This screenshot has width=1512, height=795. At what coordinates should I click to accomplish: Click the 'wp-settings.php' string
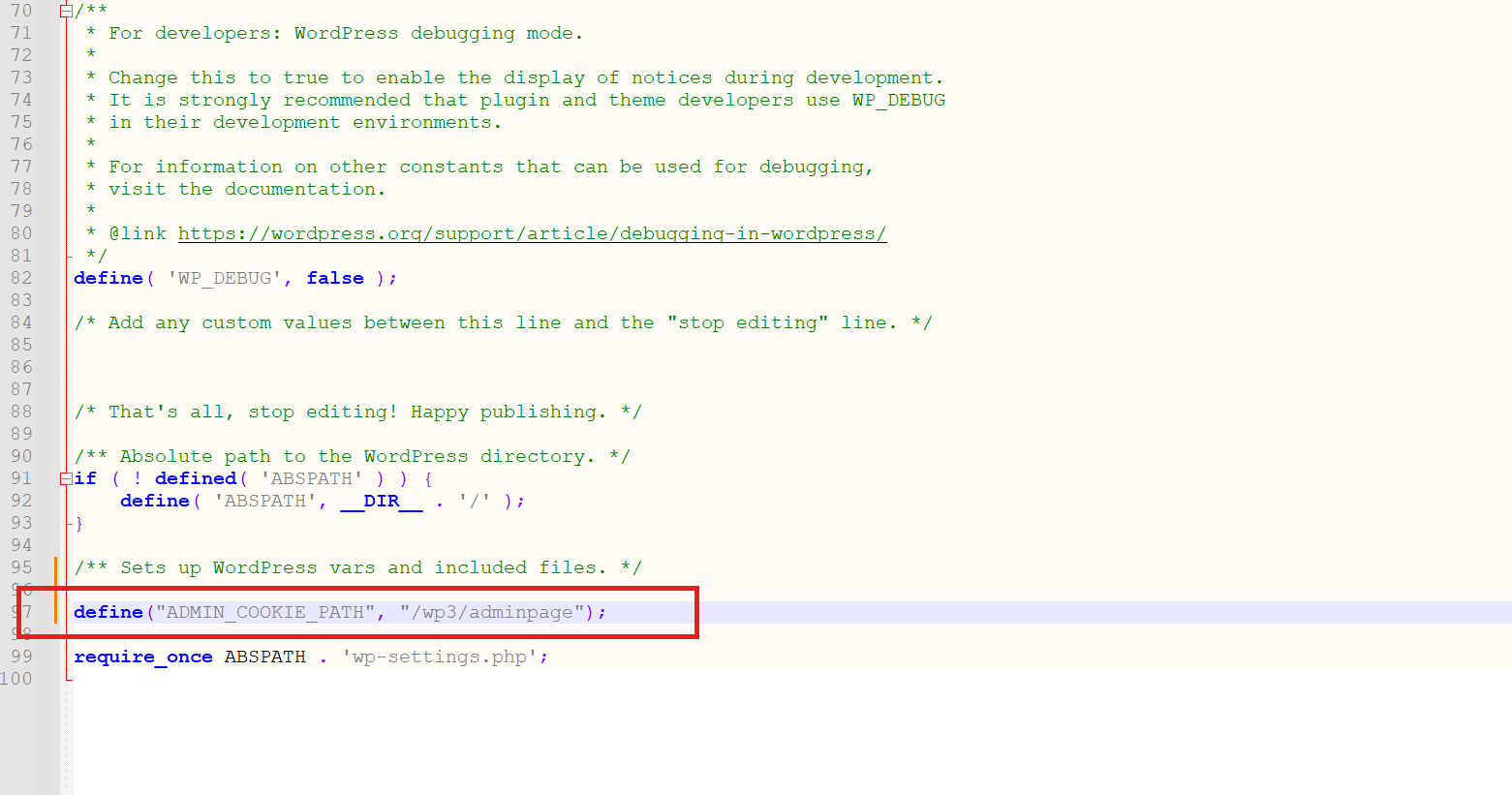tap(440, 657)
